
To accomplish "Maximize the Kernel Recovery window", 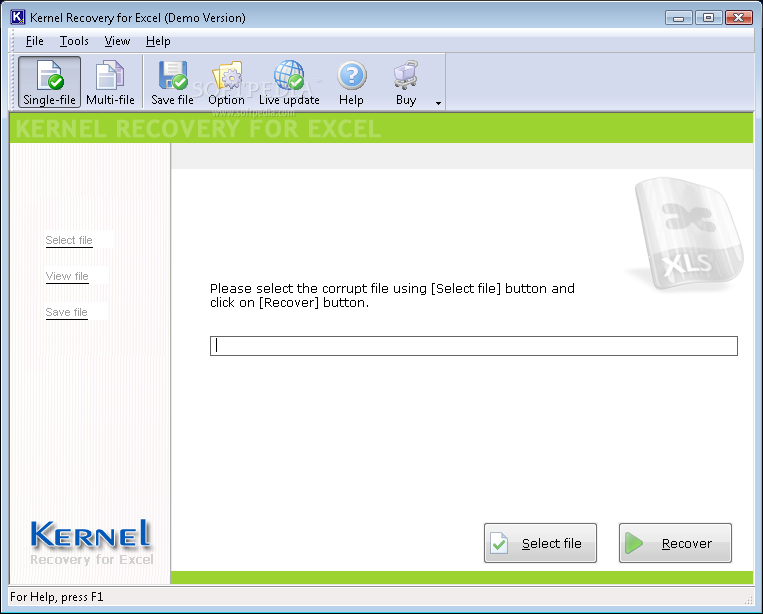I will pos(708,18).
